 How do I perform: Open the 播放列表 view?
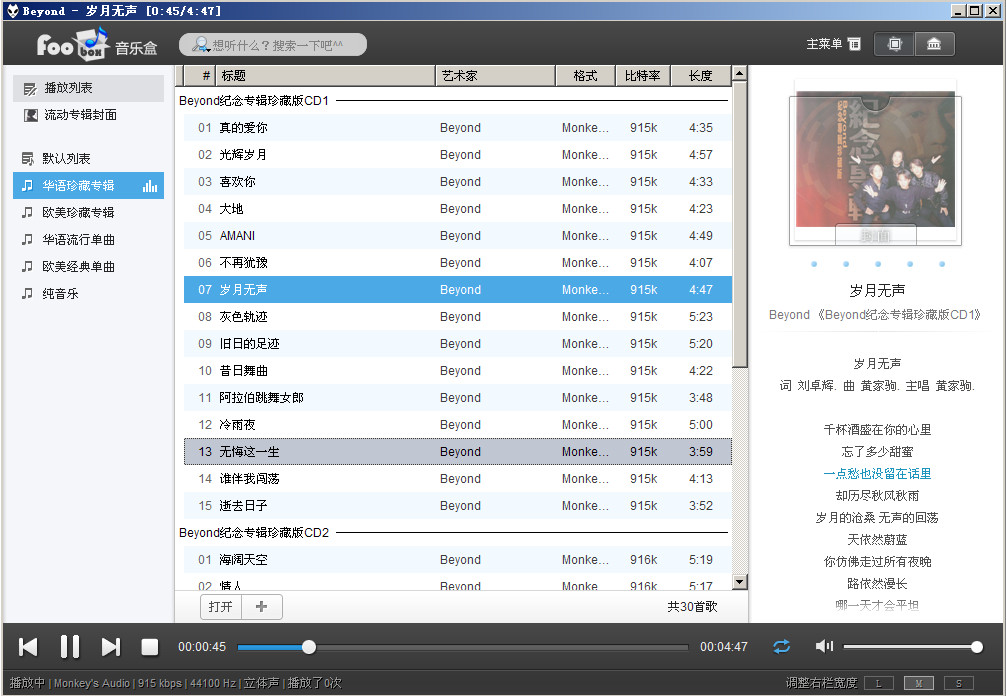(x=89, y=88)
